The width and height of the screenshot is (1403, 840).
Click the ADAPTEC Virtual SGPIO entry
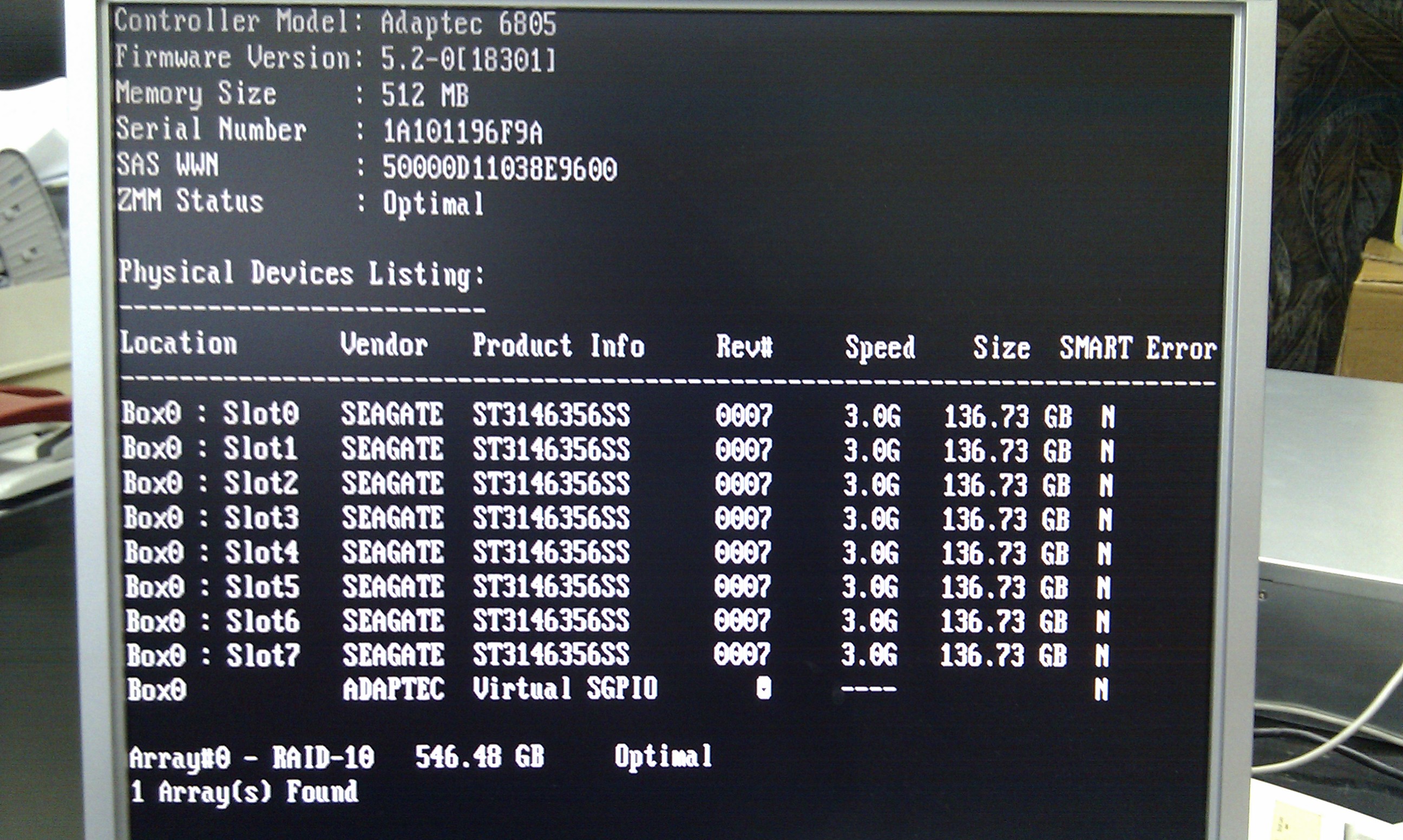pos(500,689)
